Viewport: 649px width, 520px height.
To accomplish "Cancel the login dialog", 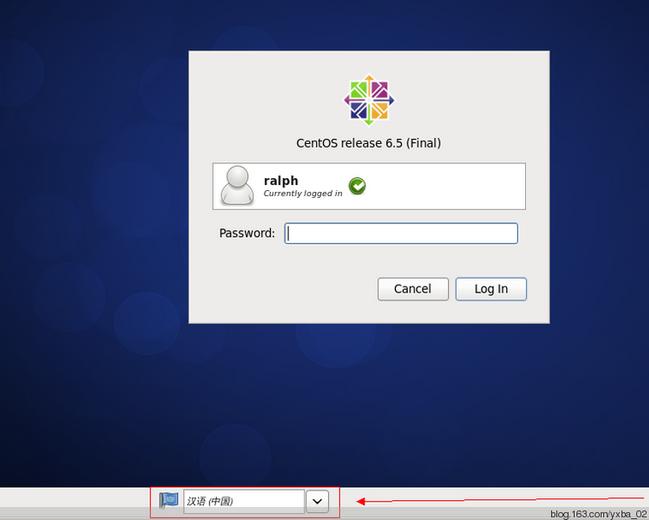I will [413, 289].
